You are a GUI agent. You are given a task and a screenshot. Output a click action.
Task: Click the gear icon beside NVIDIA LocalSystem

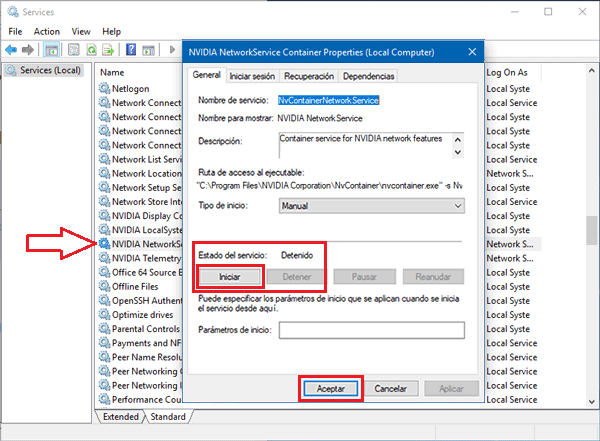104,230
